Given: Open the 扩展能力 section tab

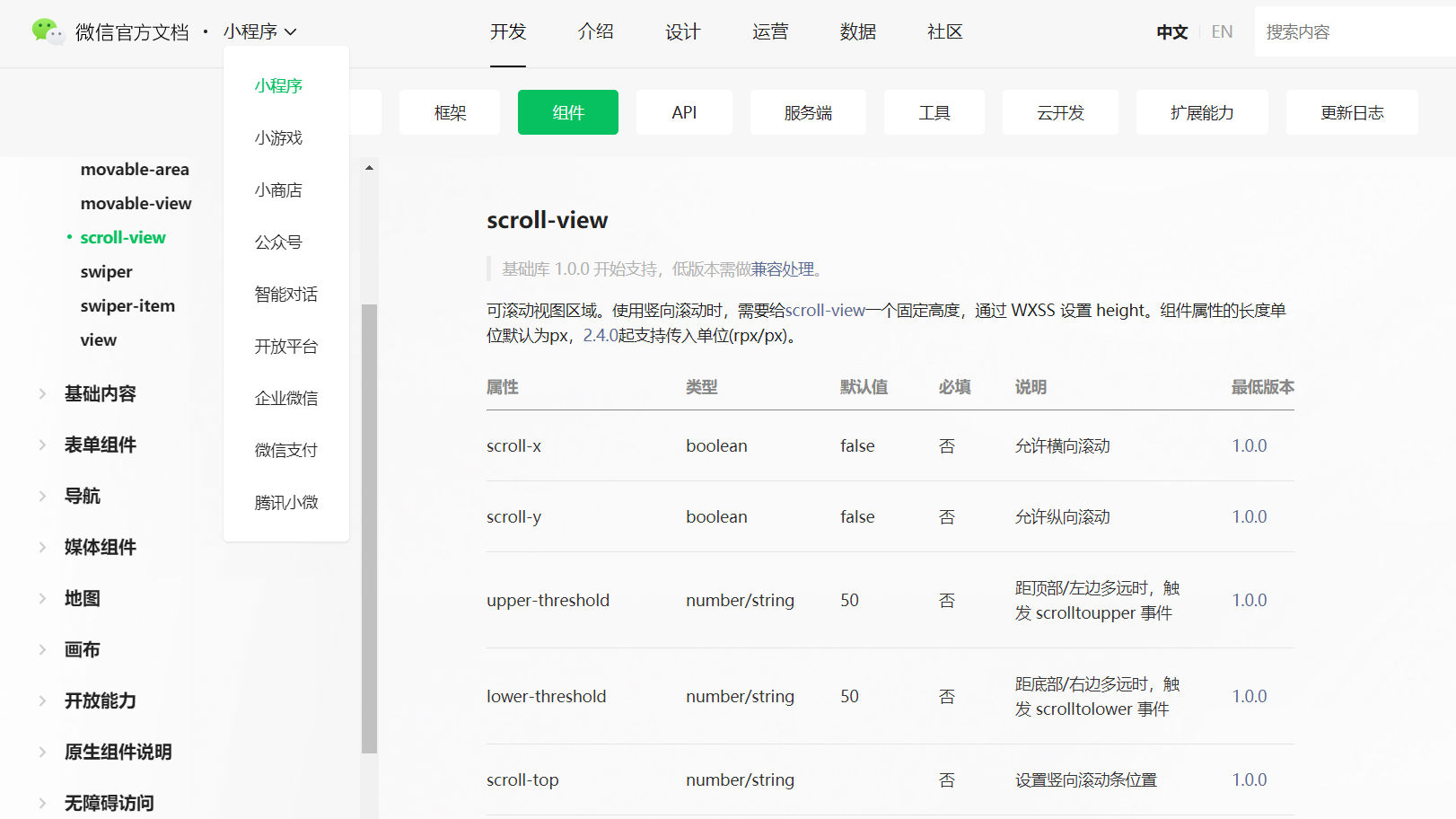Looking at the screenshot, I should (1202, 112).
